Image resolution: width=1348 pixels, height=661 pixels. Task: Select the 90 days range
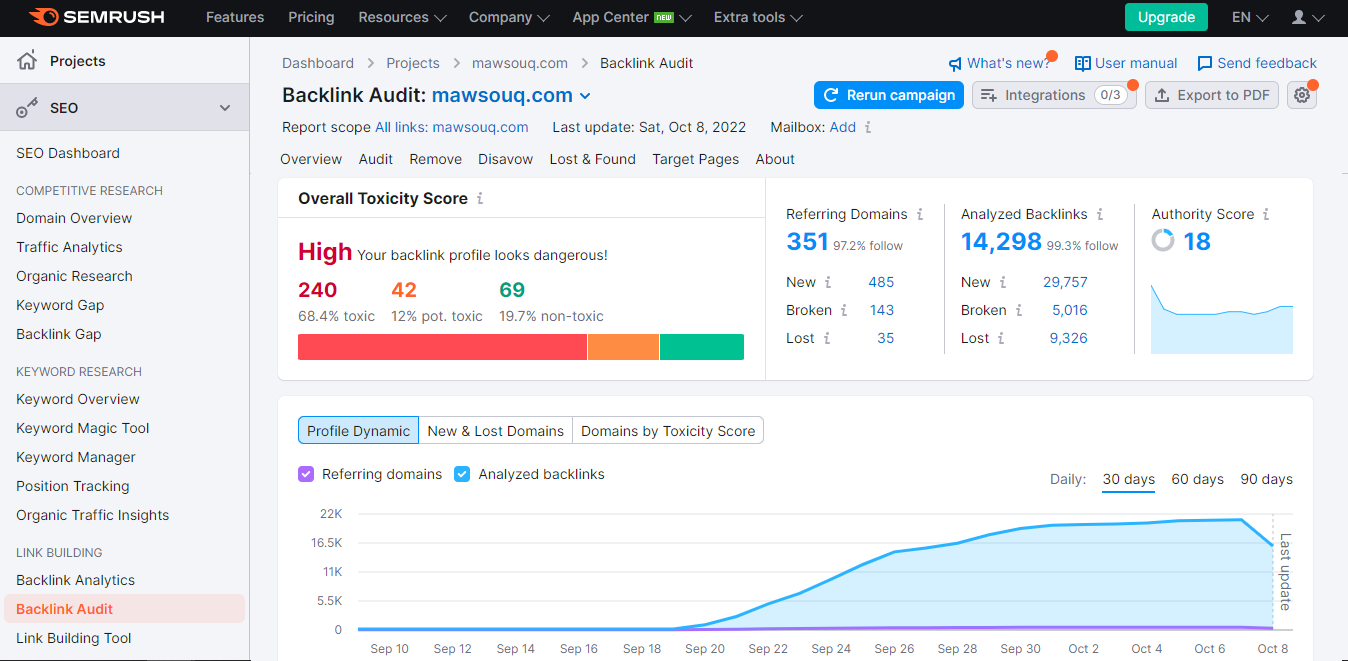pyautogui.click(x=1266, y=479)
